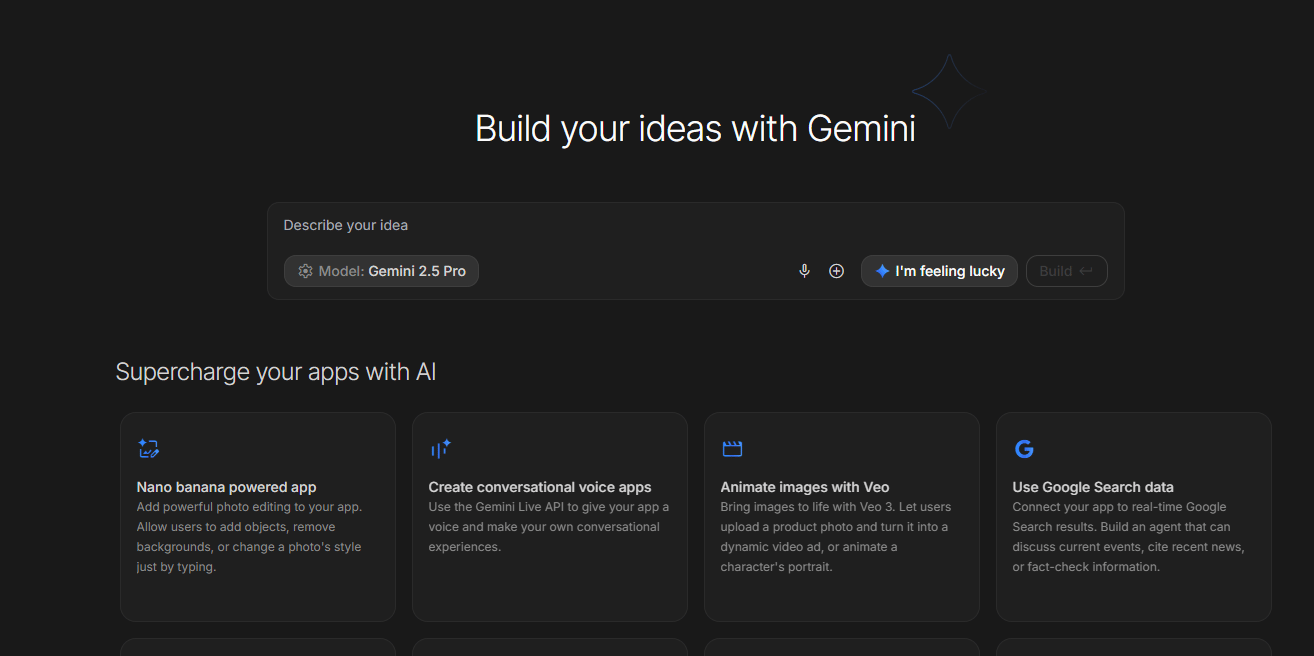Click the Build button
This screenshot has height=656, width=1314.
click(x=1066, y=271)
